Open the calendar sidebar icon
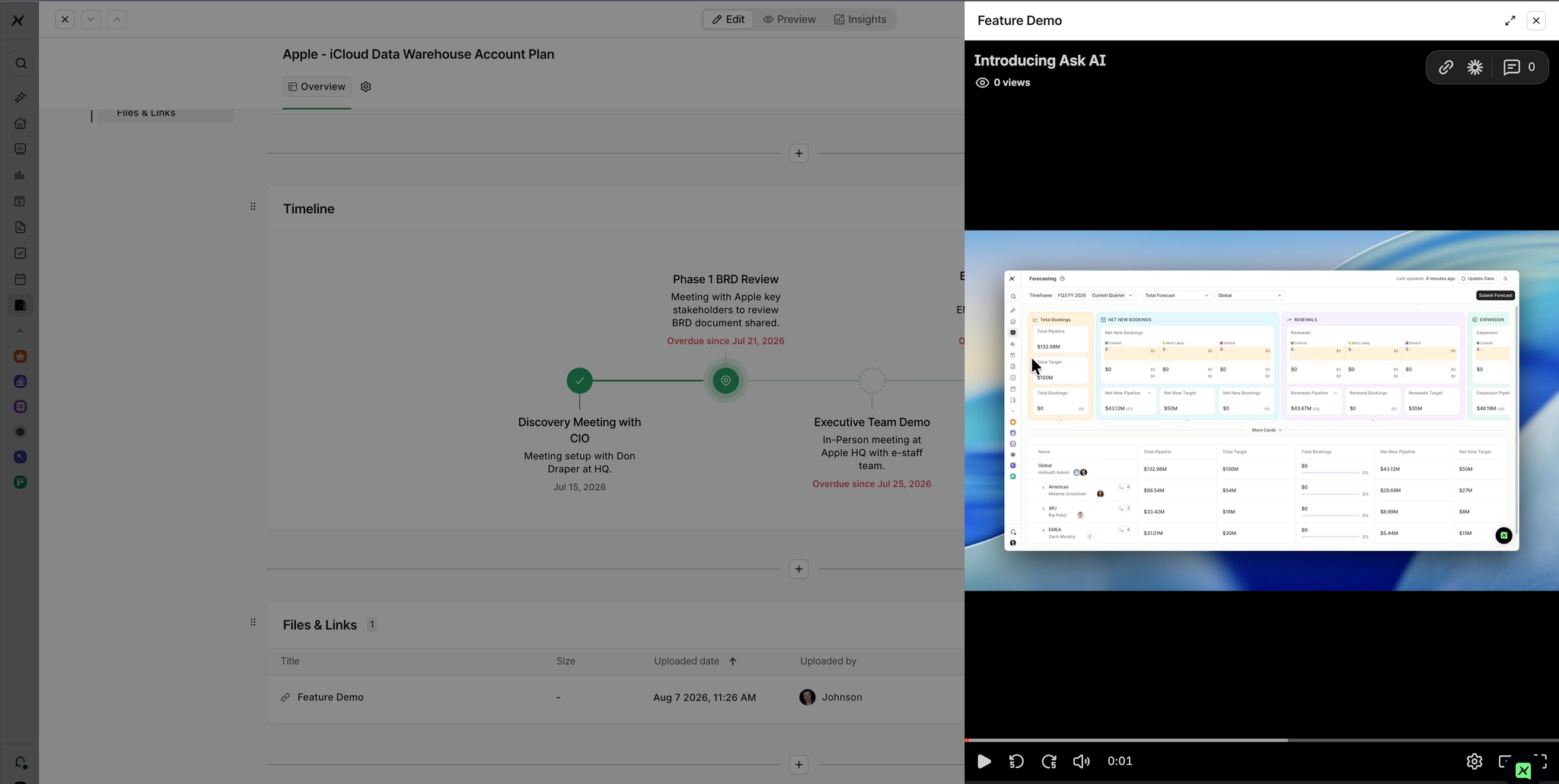 pos(21,279)
